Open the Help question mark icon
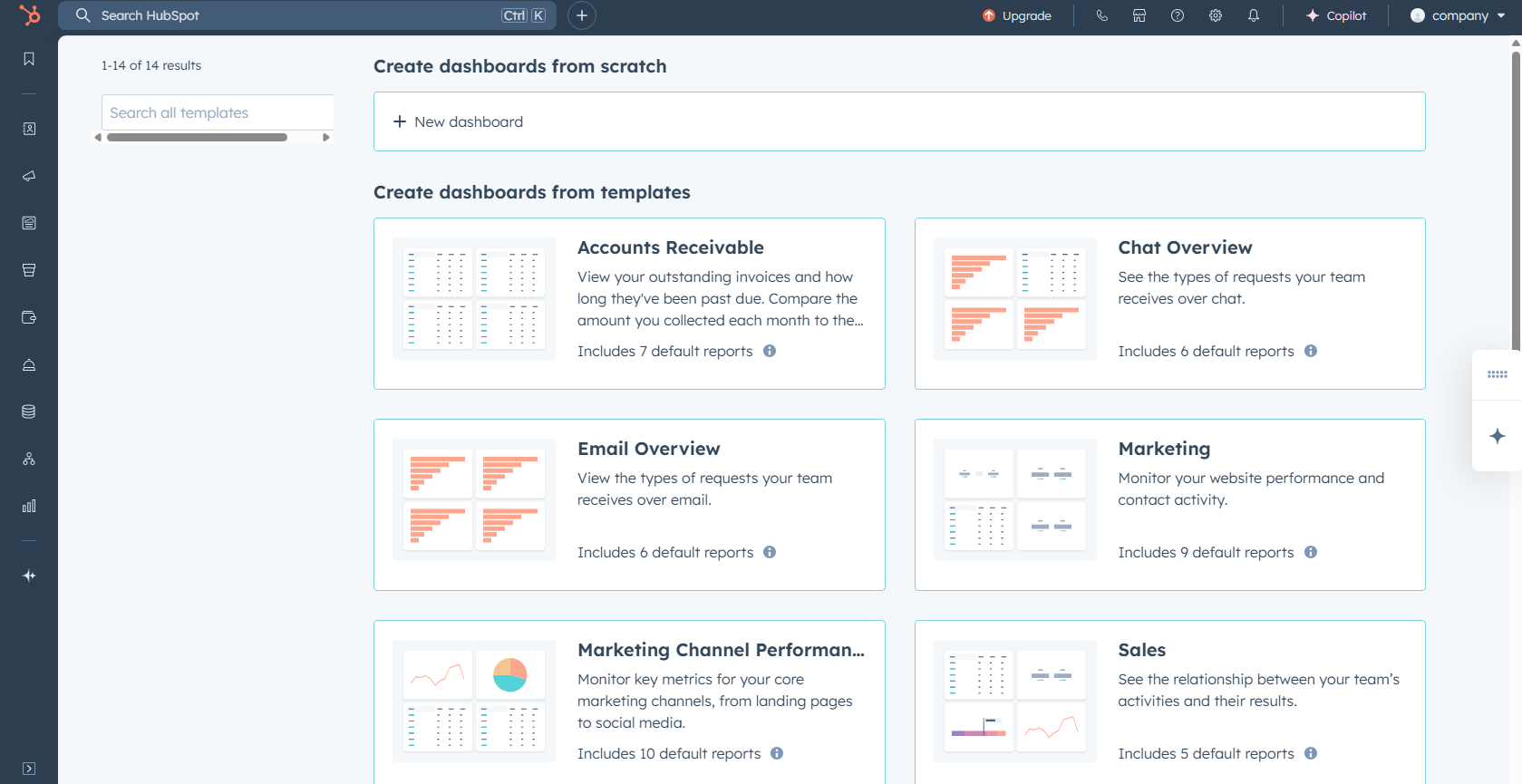Viewport: 1522px width, 784px height. 1178,15
